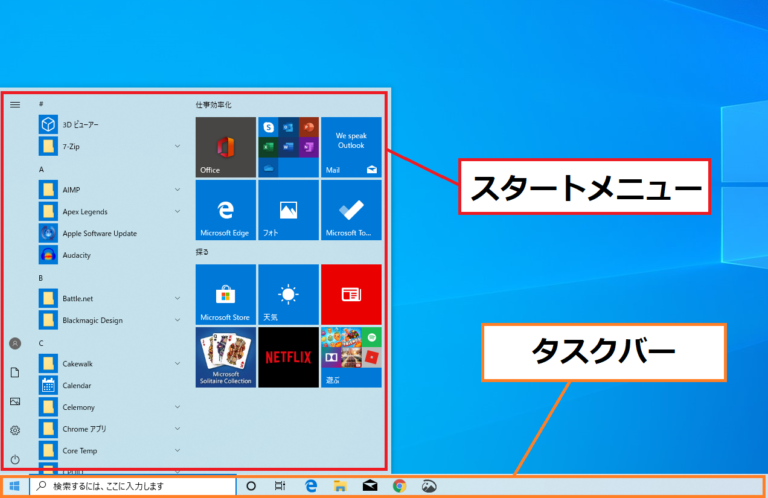Expand the Battle.net folder chevron
The height and width of the screenshot is (498, 768).
(177, 298)
